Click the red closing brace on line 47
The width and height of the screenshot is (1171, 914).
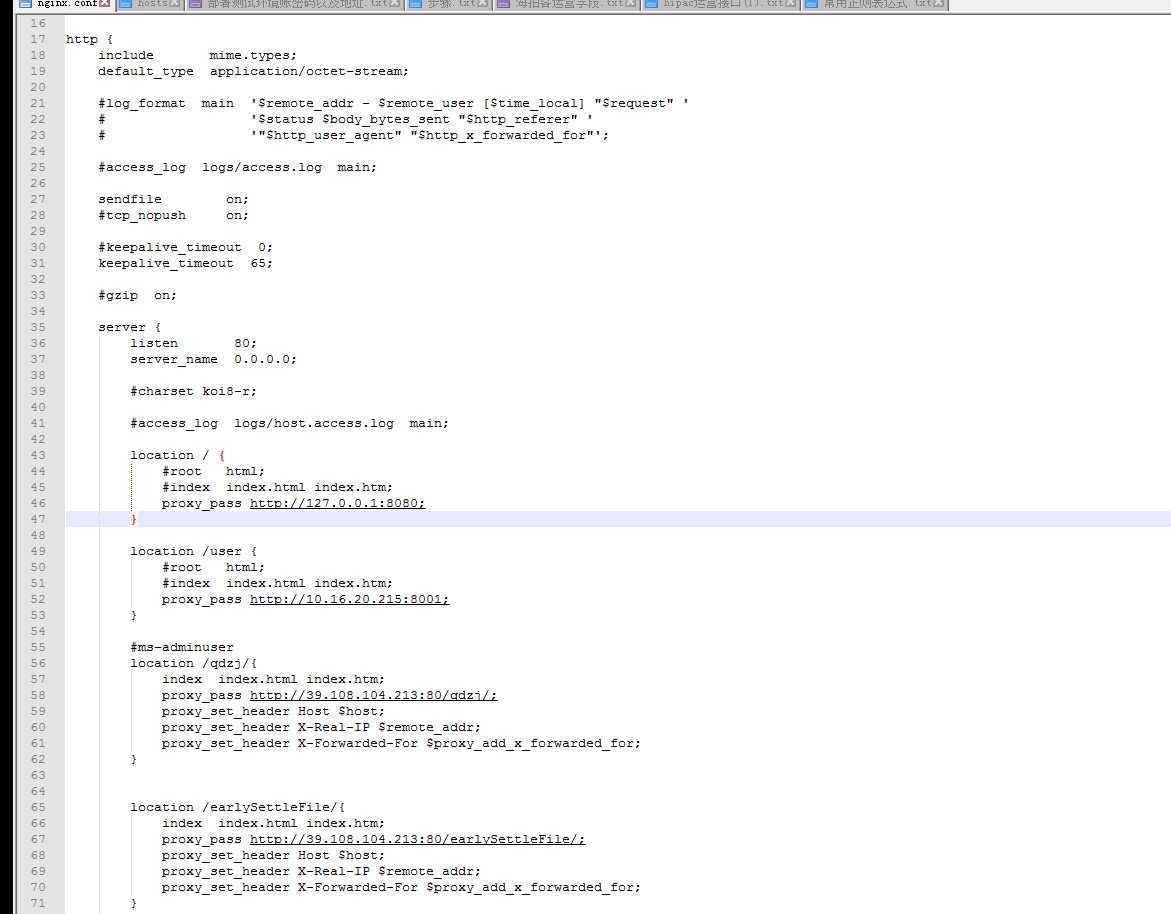point(134,519)
